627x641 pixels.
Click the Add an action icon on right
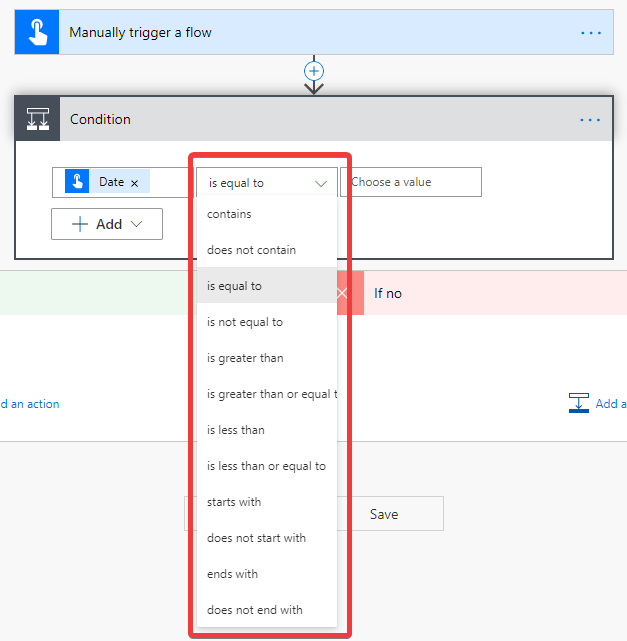[x=579, y=403]
